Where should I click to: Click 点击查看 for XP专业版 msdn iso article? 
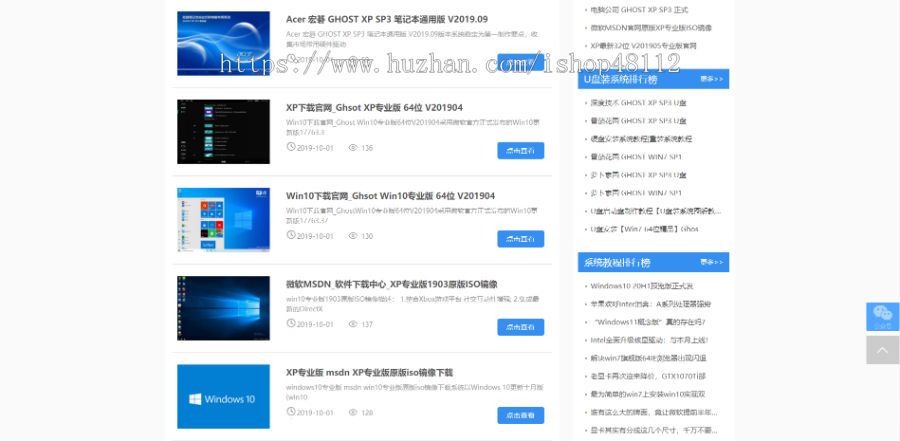(521, 415)
